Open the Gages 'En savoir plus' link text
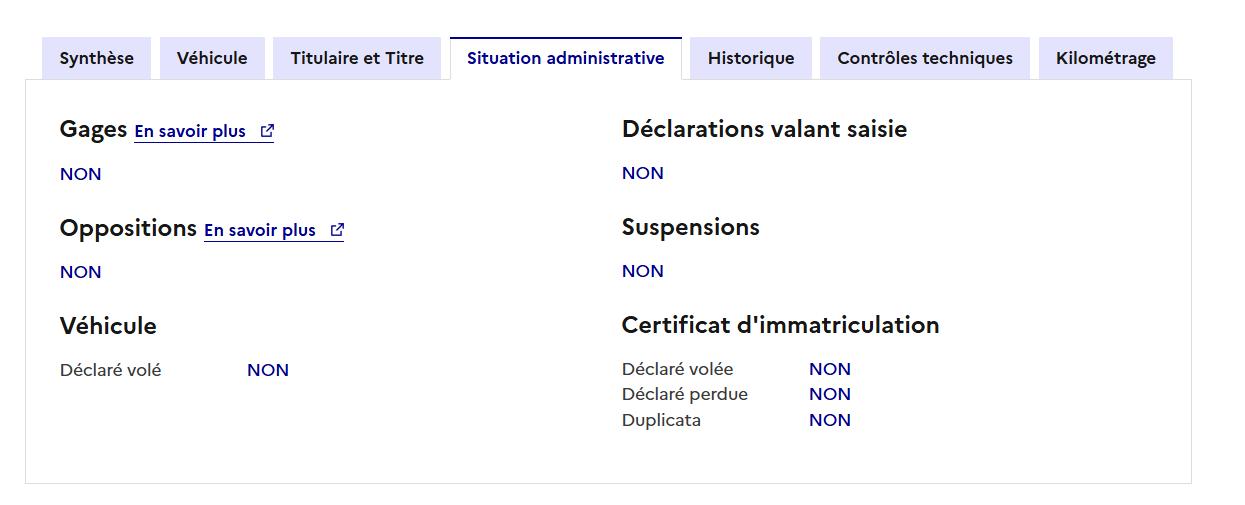Viewport: 1245px width, 505px height. [190, 131]
